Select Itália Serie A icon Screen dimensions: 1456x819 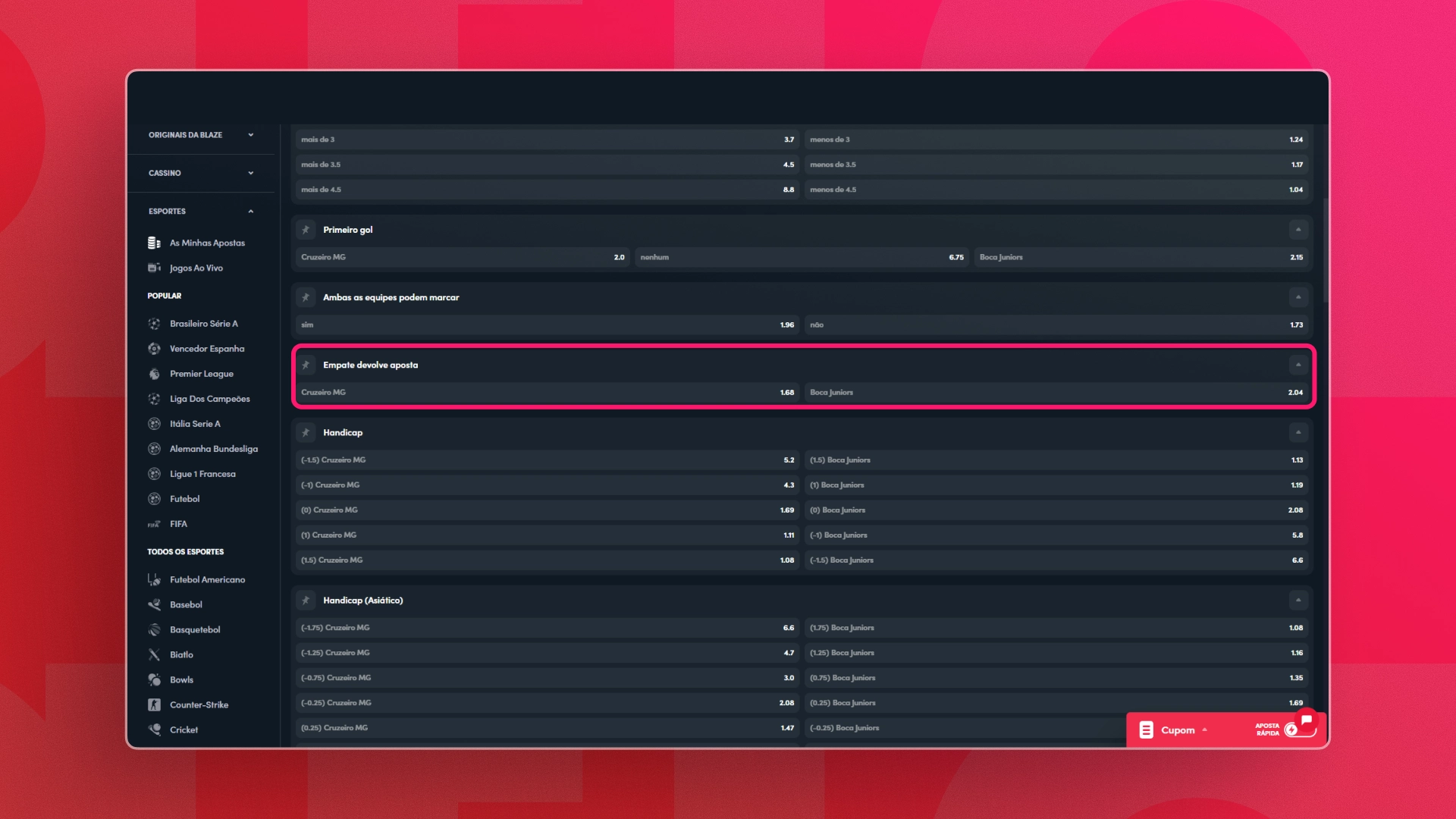click(x=154, y=424)
